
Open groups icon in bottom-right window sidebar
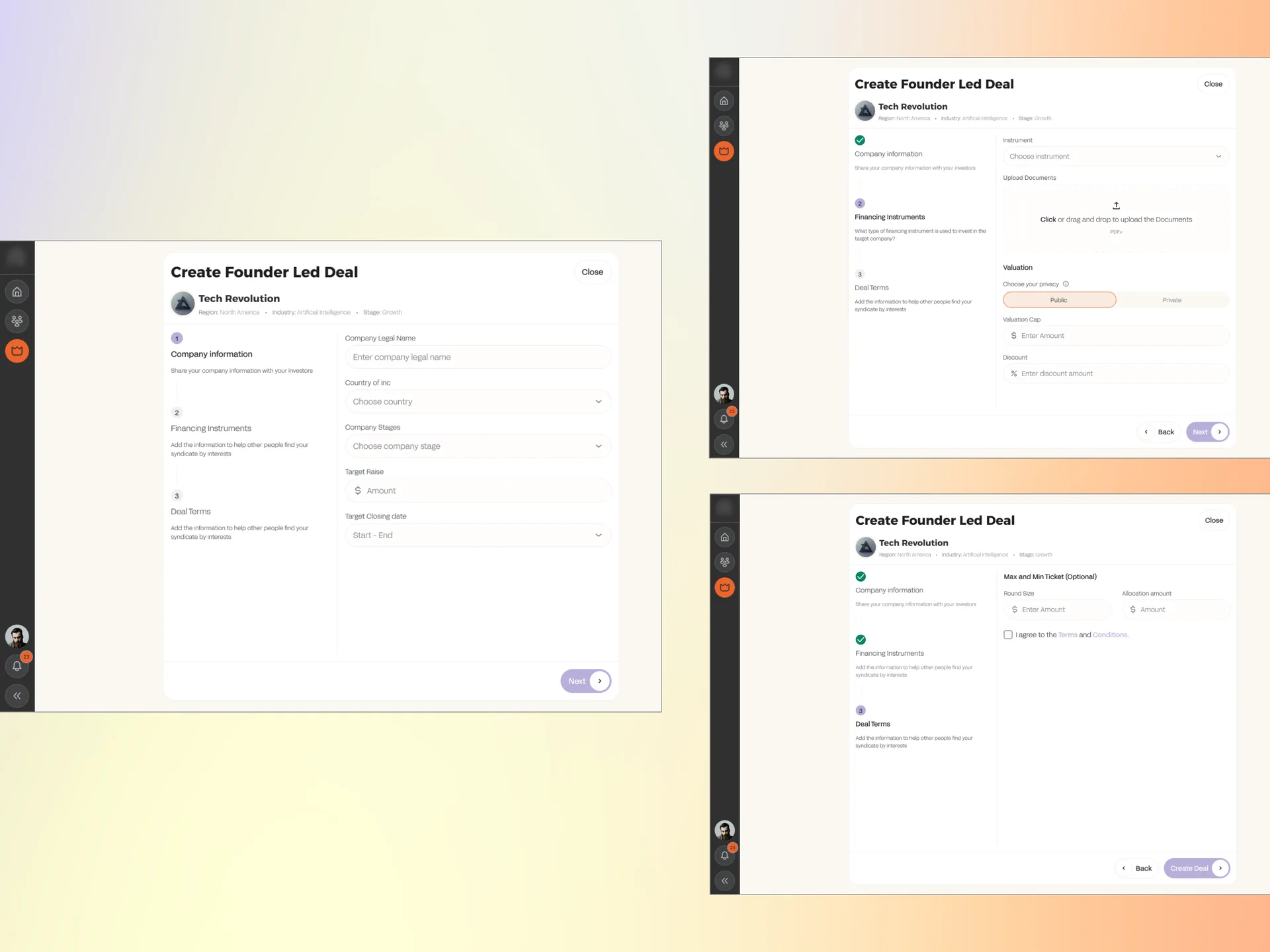pos(725,562)
